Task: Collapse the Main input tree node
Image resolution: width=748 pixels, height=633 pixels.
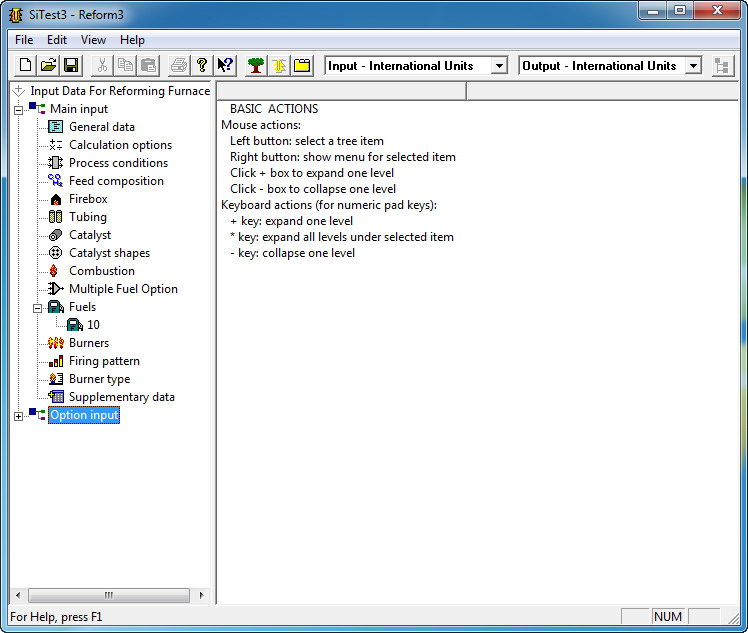Action: (18, 110)
